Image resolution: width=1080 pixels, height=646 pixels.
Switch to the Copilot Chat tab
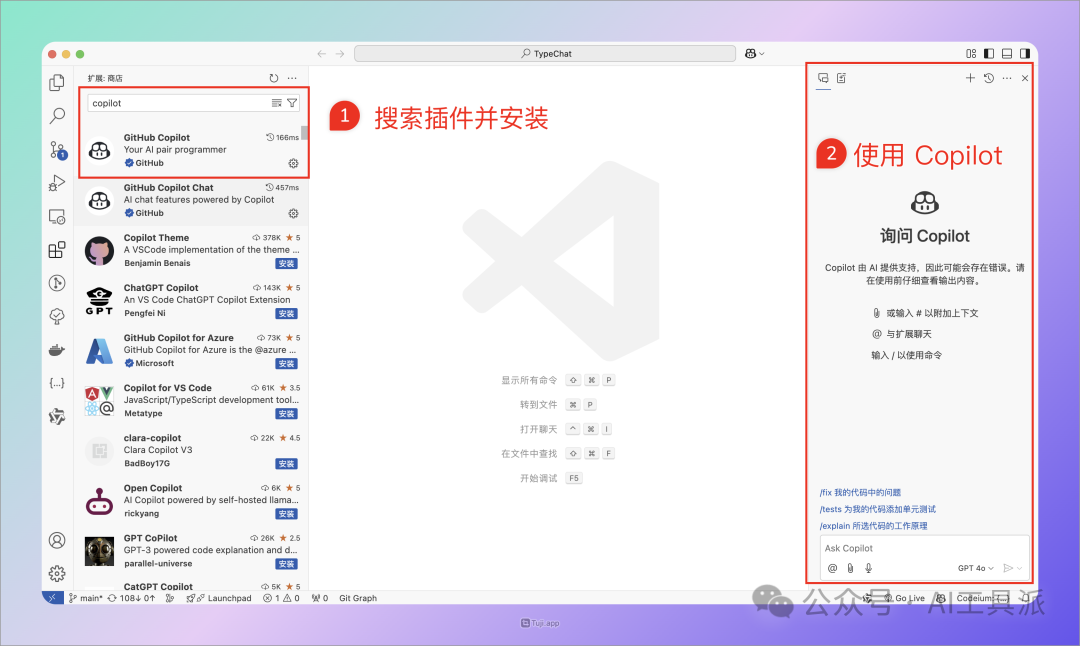823,79
